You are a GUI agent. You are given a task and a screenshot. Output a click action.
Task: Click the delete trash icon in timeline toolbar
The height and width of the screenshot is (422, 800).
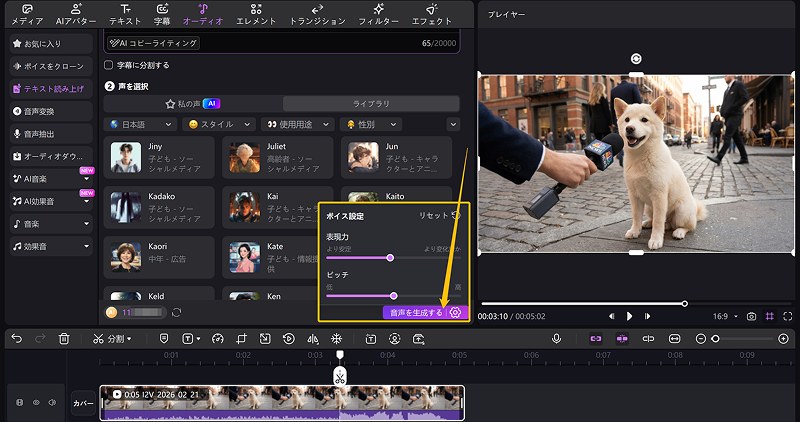[64, 339]
